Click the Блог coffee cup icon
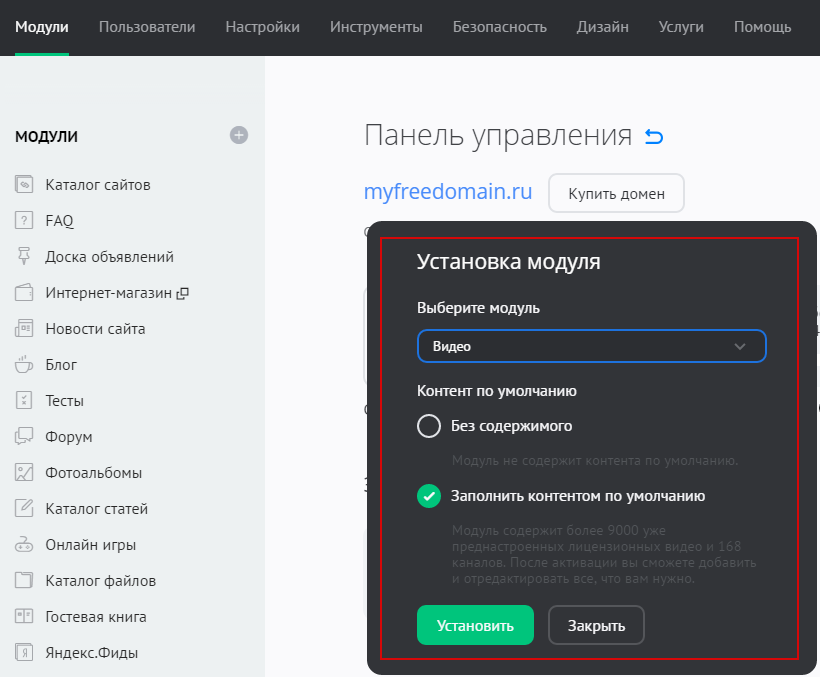 (x=24, y=365)
